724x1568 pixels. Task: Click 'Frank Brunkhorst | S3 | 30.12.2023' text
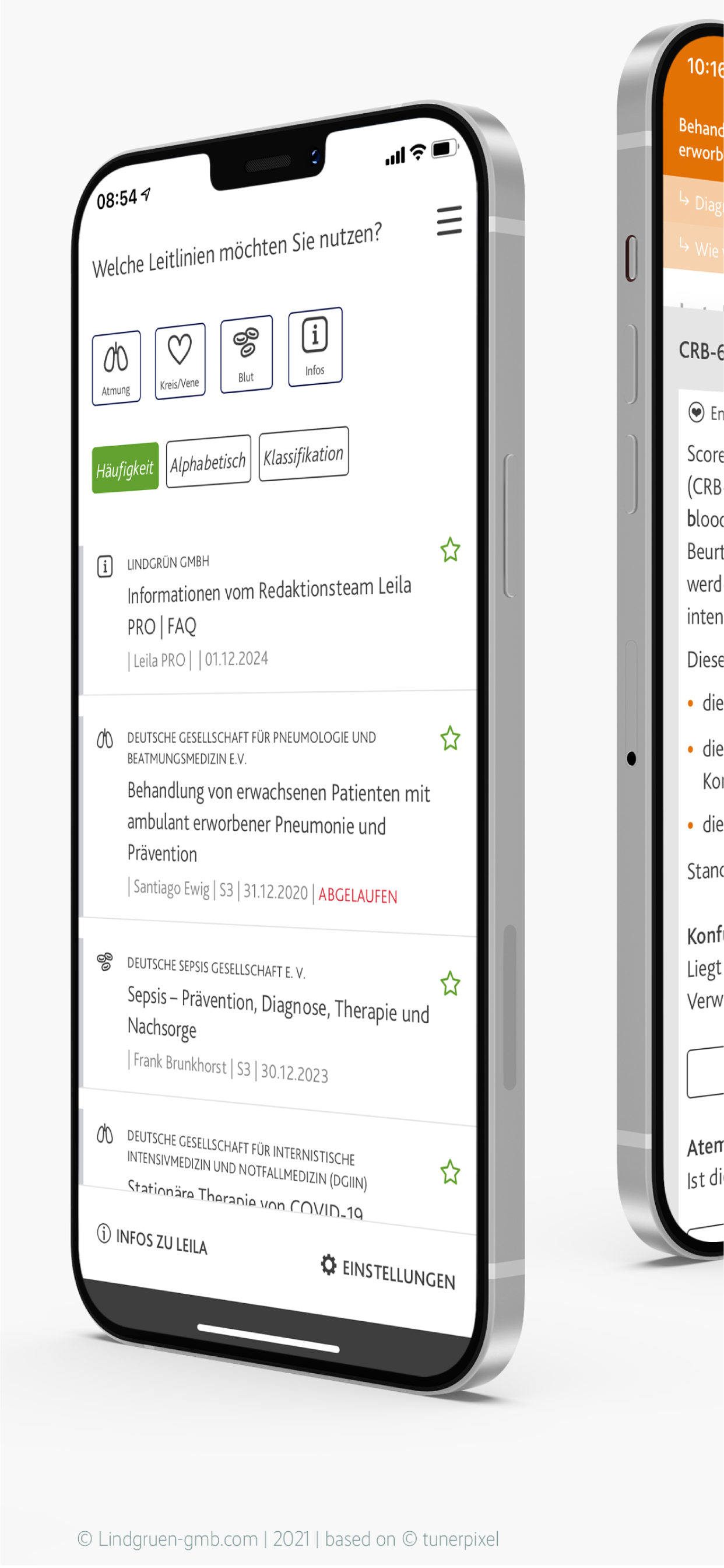coord(228,1067)
